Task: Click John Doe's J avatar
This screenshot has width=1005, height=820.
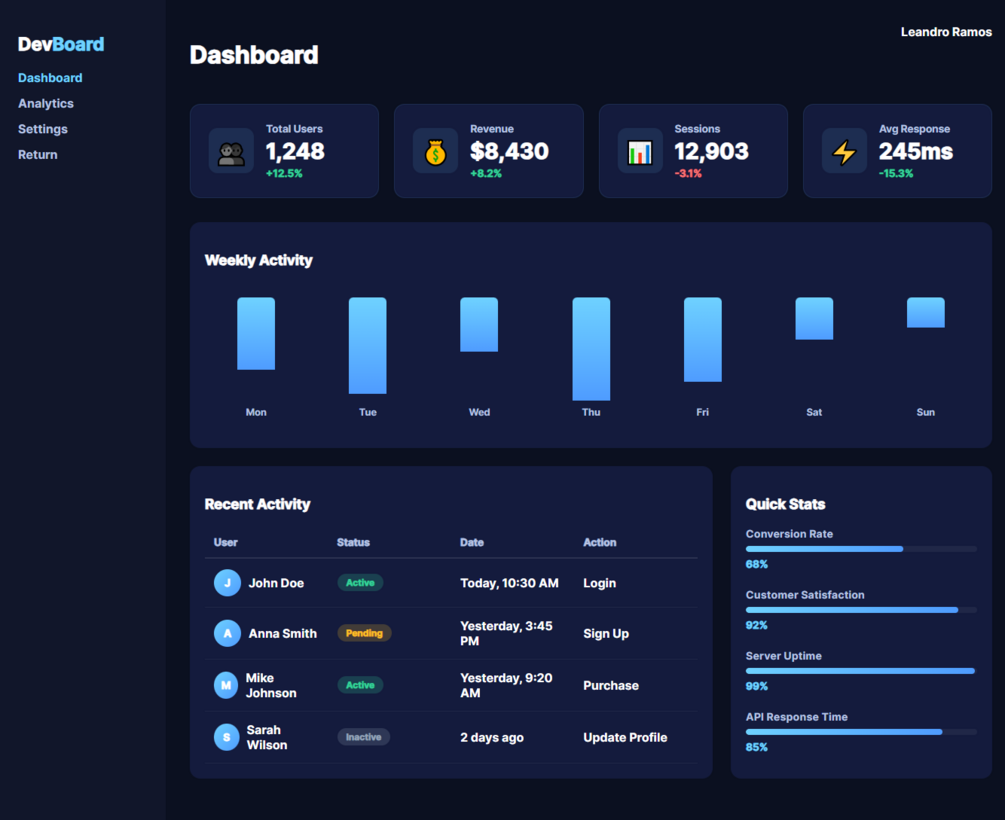Action: [227, 583]
